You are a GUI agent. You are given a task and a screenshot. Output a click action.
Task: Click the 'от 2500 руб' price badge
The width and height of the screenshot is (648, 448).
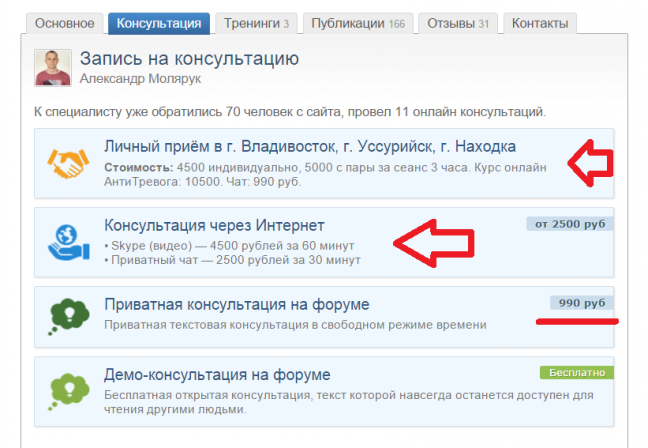tap(570, 224)
